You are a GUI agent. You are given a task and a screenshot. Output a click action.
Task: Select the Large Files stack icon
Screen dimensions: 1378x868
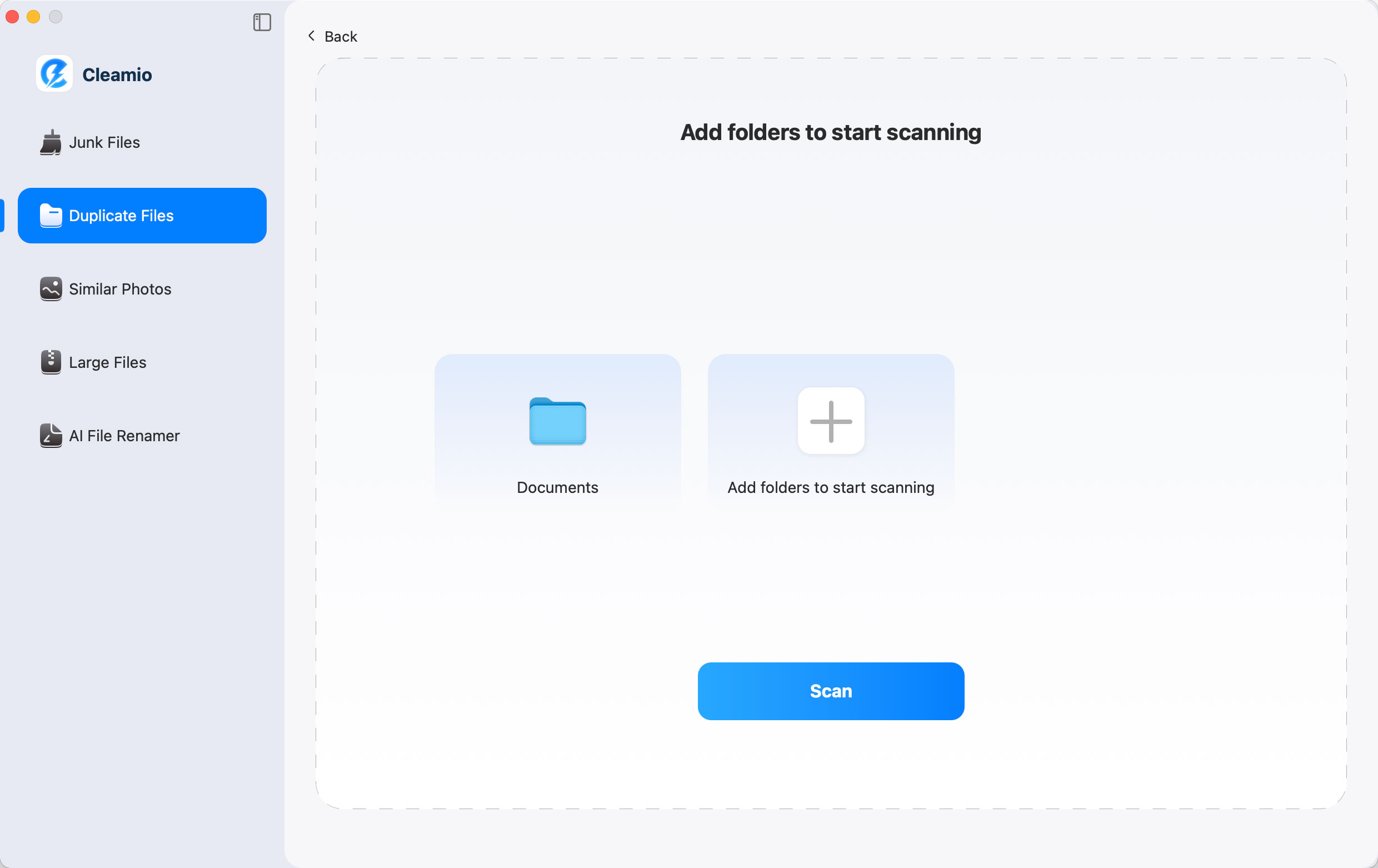click(x=51, y=362)
